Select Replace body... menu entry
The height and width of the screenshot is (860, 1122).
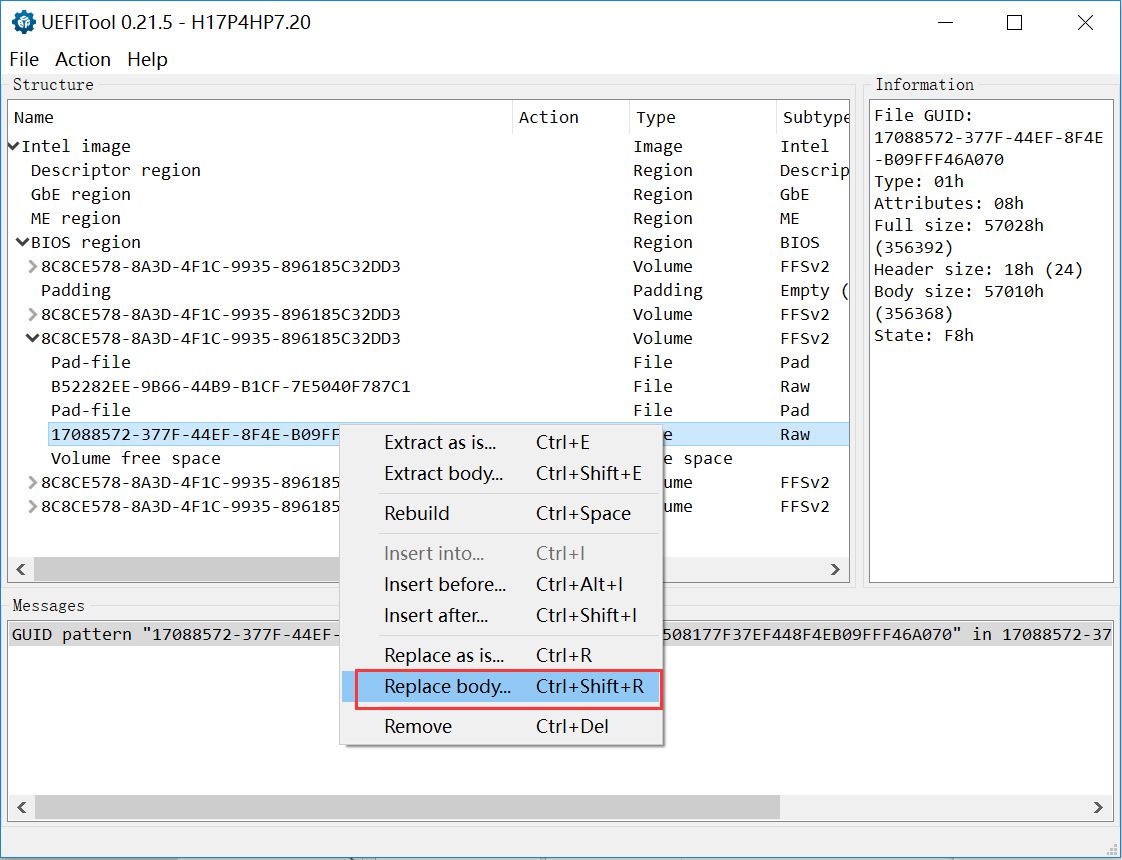502,687
